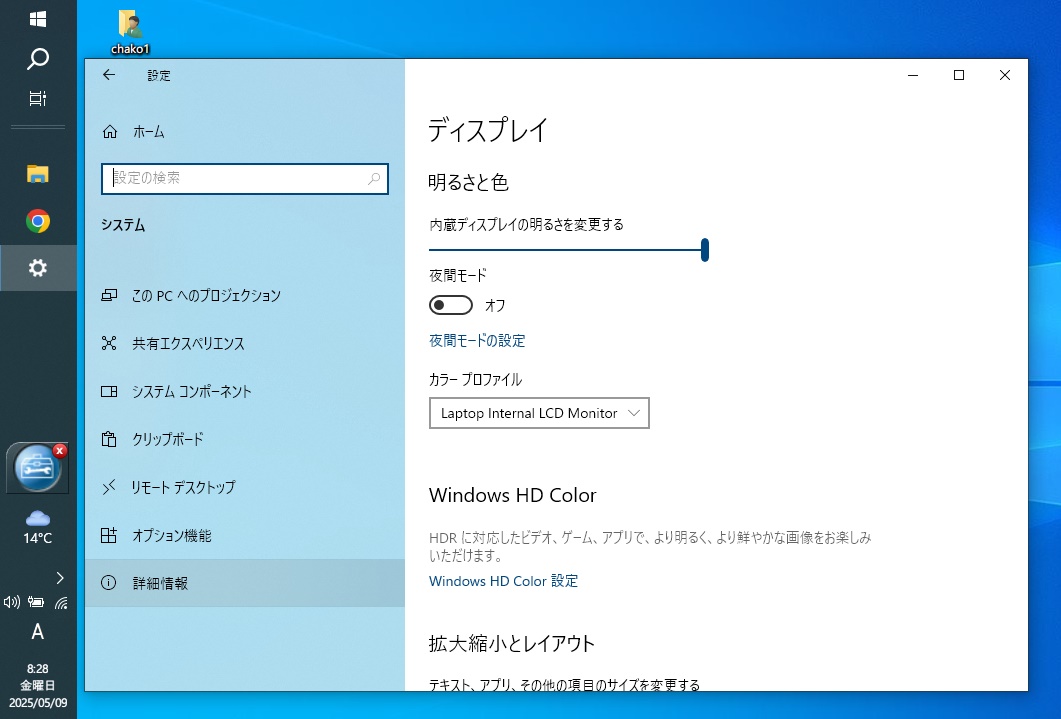This screenshot has width=1061, height=719.
Task: Click the home icon beside ホーム
Action: (110, 132)
